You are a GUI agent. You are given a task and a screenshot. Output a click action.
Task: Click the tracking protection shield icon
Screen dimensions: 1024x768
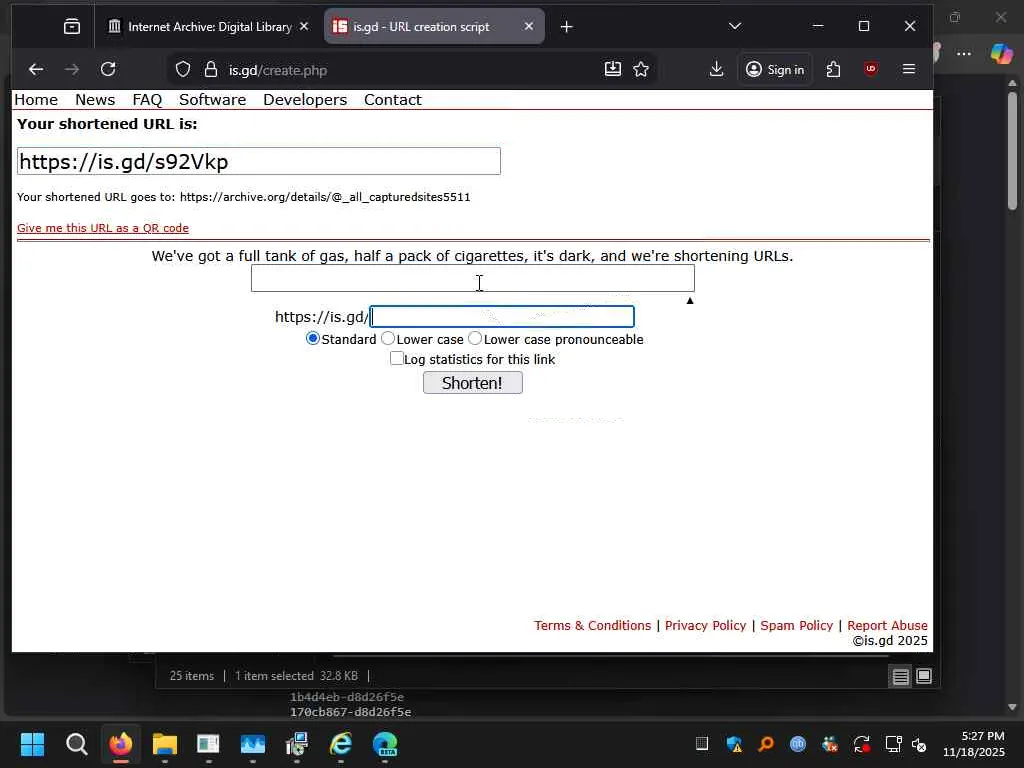pos(183,69)
